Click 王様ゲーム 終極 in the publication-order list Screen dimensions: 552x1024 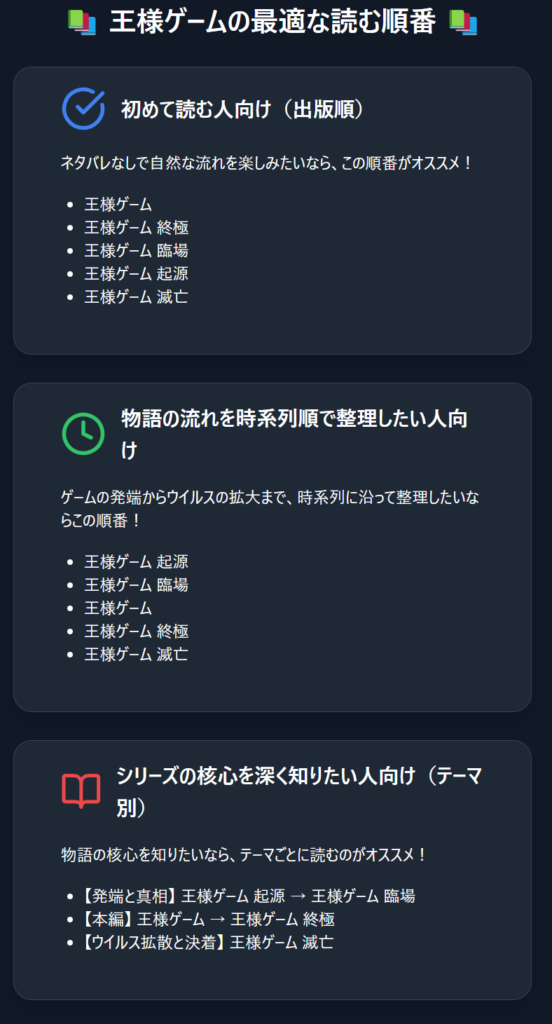tap(137, 227)
